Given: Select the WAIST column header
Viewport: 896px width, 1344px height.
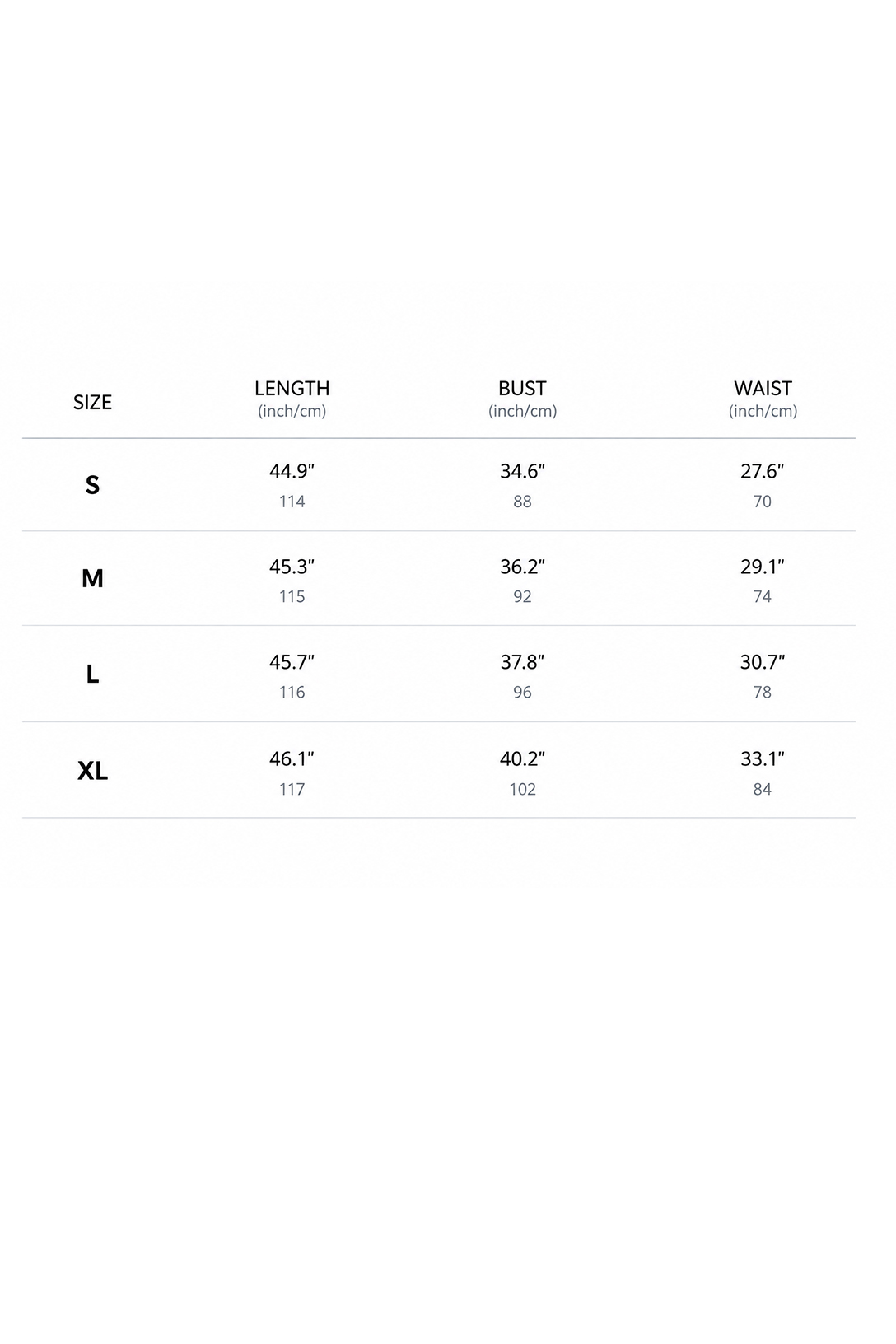Looking at the screenshot, I should pyautogui.click(x=763, y=389).
